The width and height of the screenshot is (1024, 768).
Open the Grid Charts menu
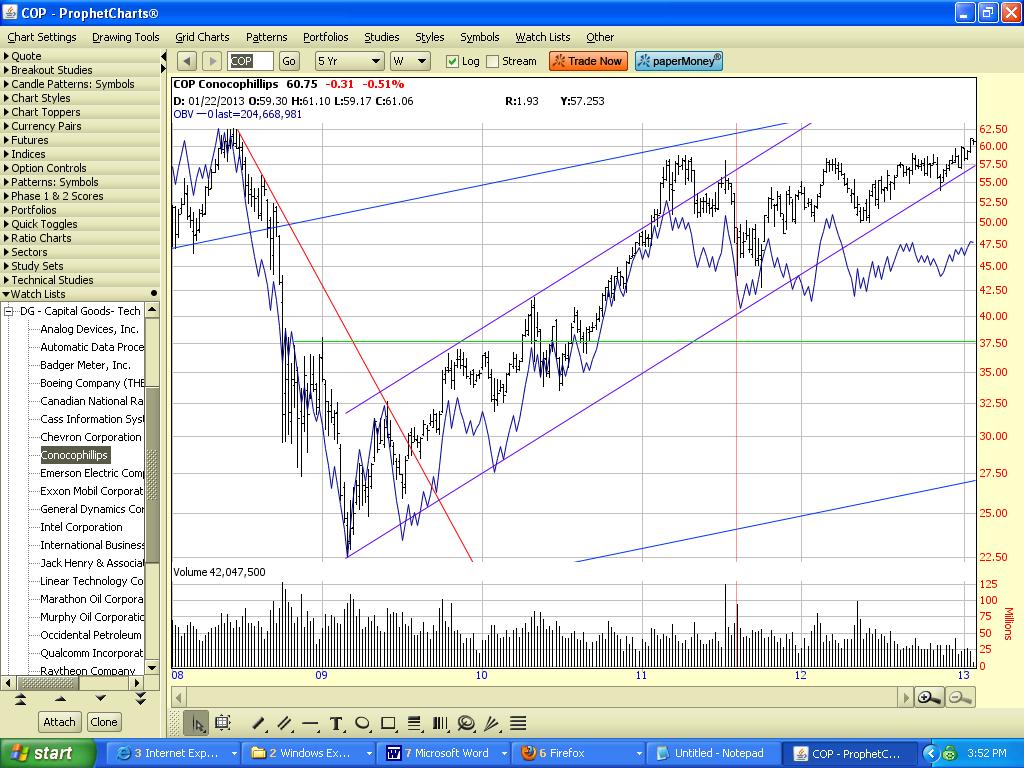click(x=202, y=37)
